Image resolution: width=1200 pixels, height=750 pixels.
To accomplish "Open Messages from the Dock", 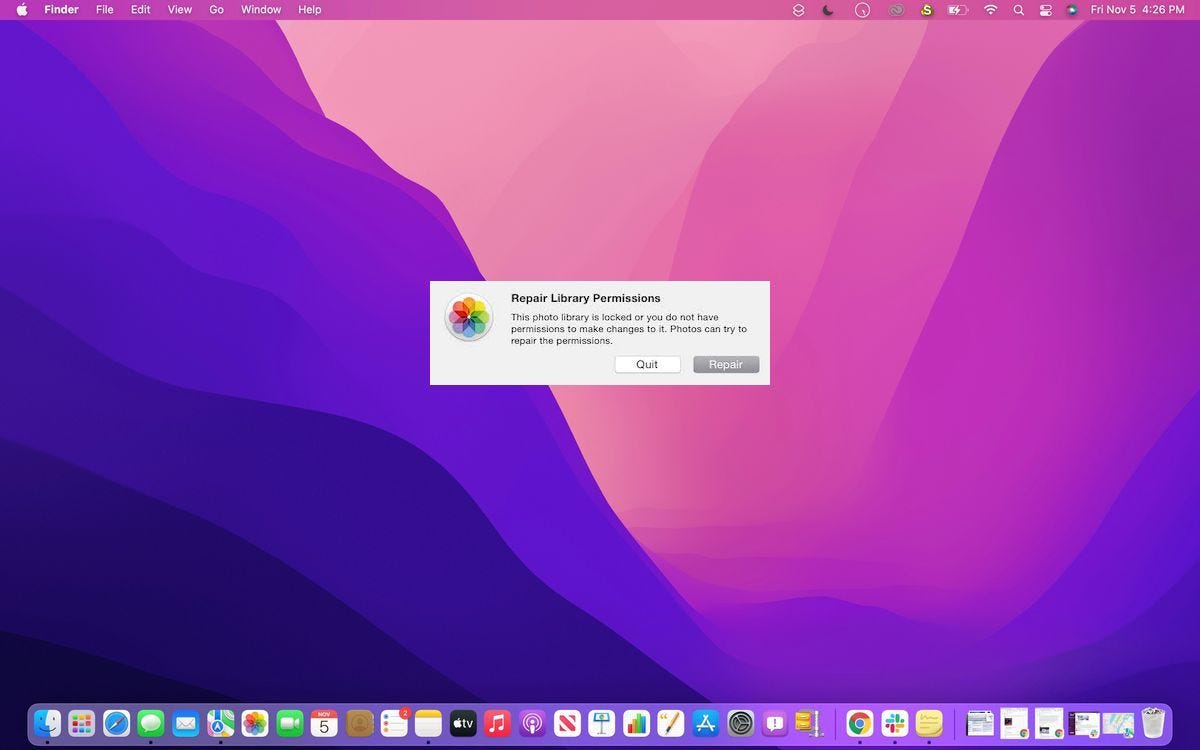I will [x=151, y=723].
